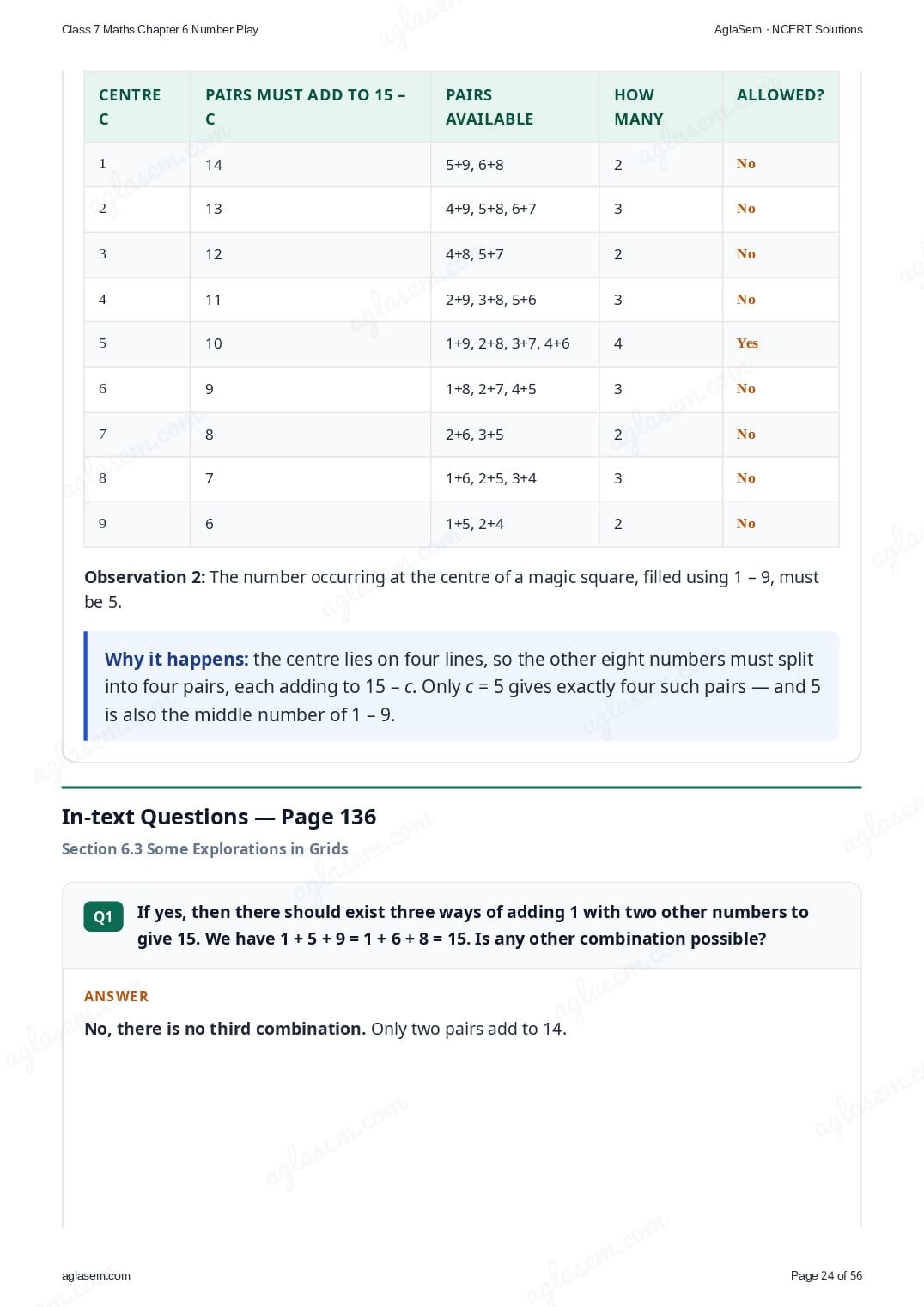Click the In-text Questions Page 136 heading

point(219,817)
